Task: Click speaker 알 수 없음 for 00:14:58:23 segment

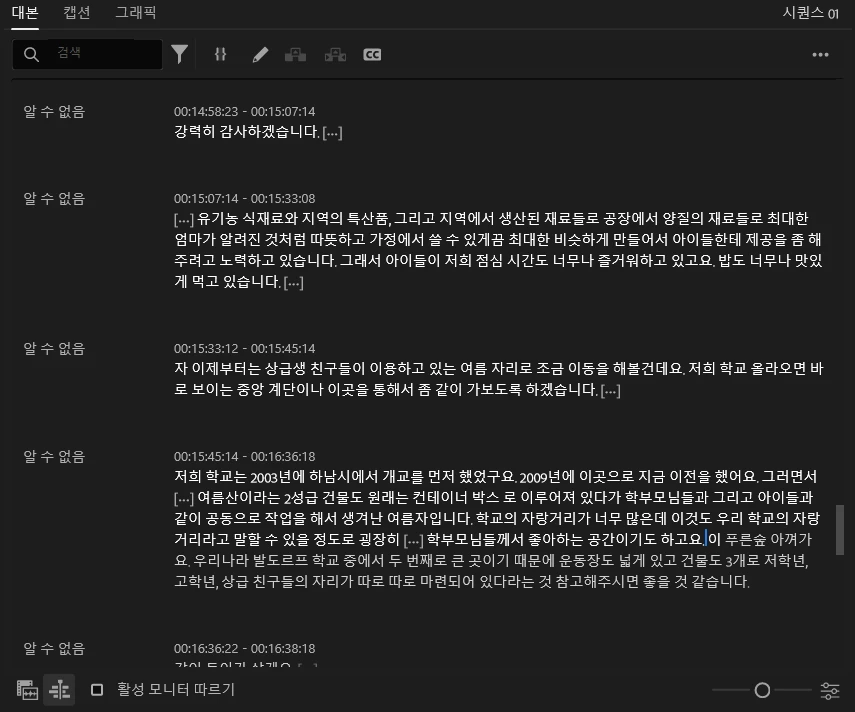Action: 54,112
